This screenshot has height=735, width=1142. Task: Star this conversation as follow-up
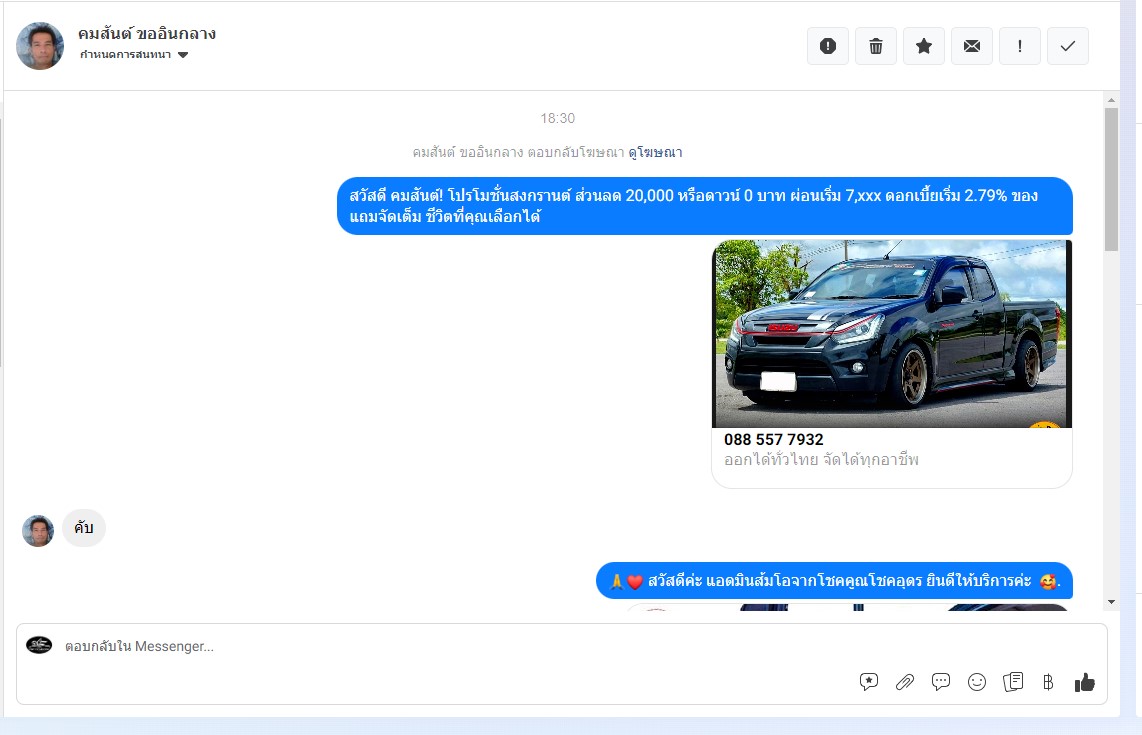(x=924, y=46)
